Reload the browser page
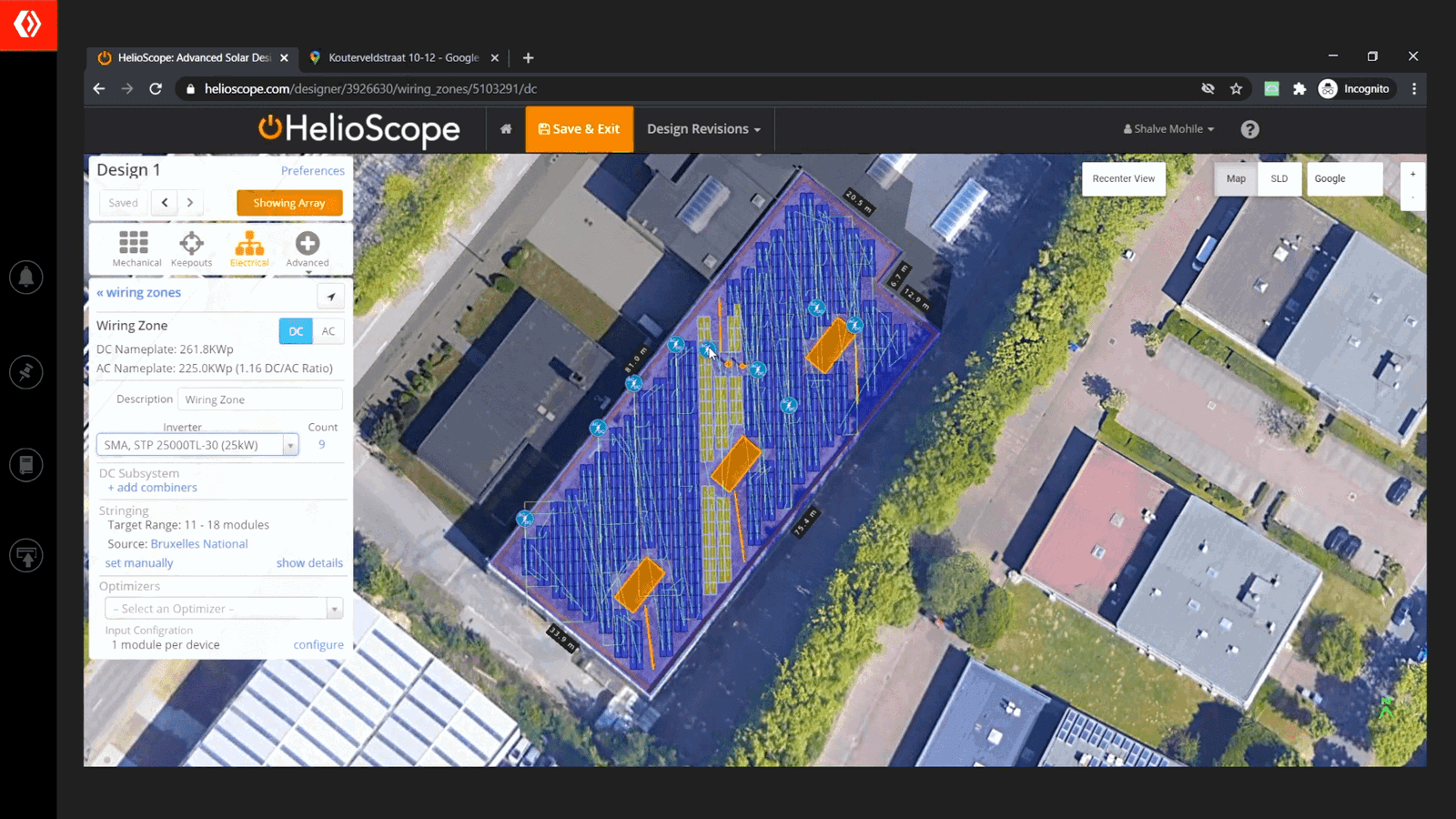Image resolution: width=1456 pixels, height=819 pixels. point(156,88)
